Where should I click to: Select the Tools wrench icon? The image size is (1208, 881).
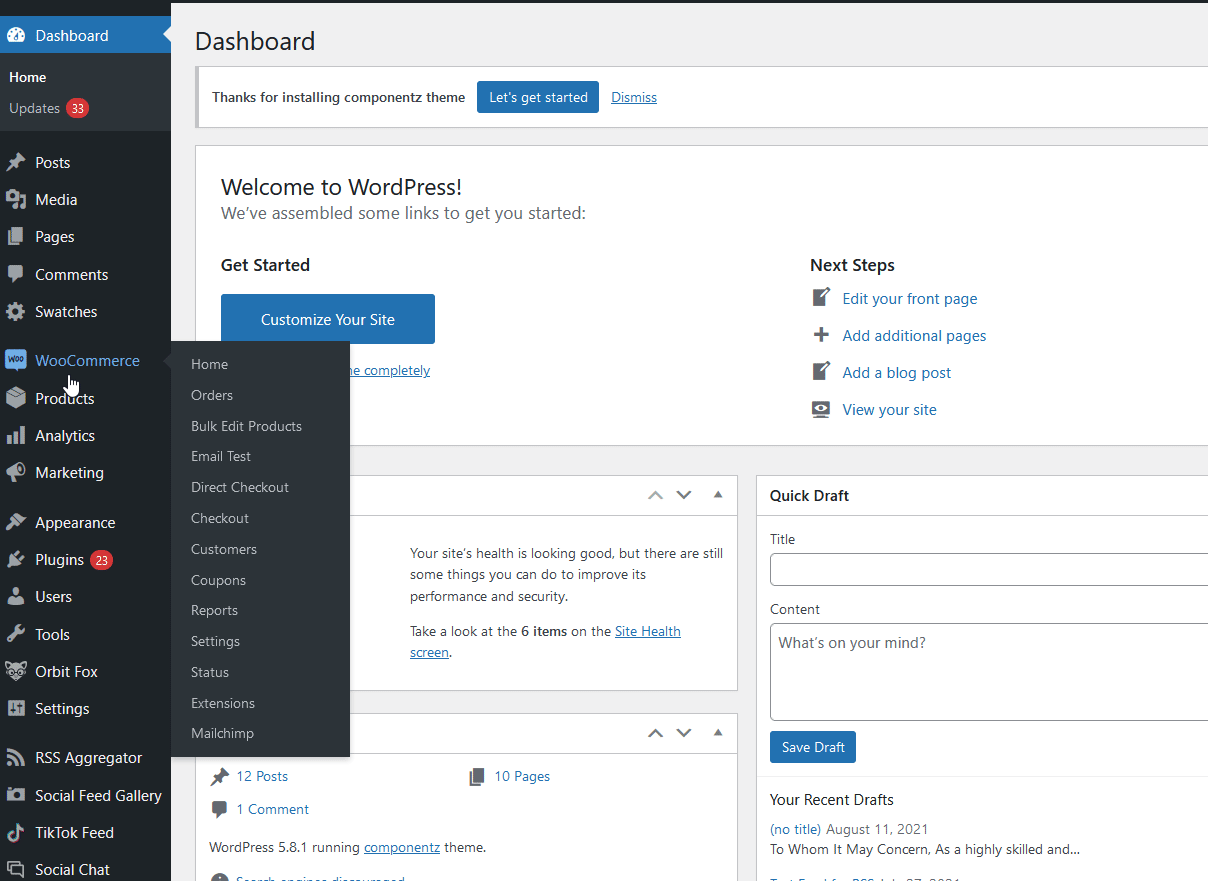[18, 634]
